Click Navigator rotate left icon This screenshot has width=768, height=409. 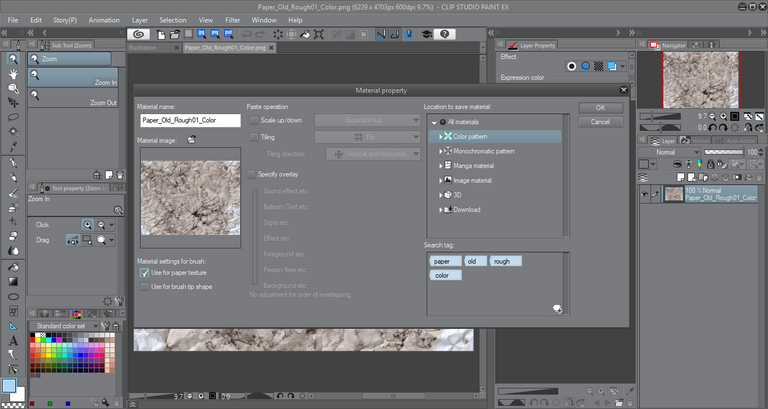(x=713, y=127)
